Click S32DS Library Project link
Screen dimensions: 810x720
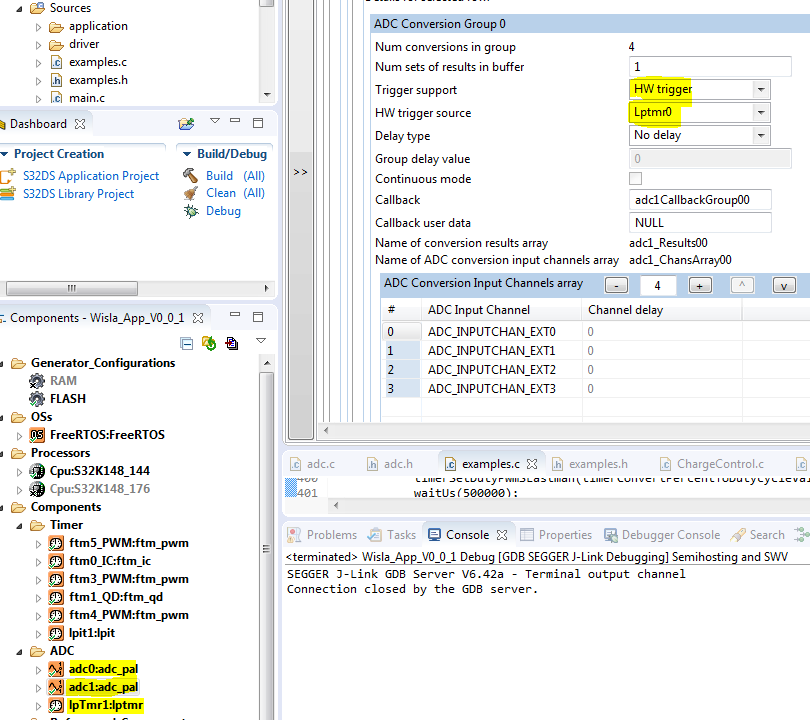[x=79, y=194]
